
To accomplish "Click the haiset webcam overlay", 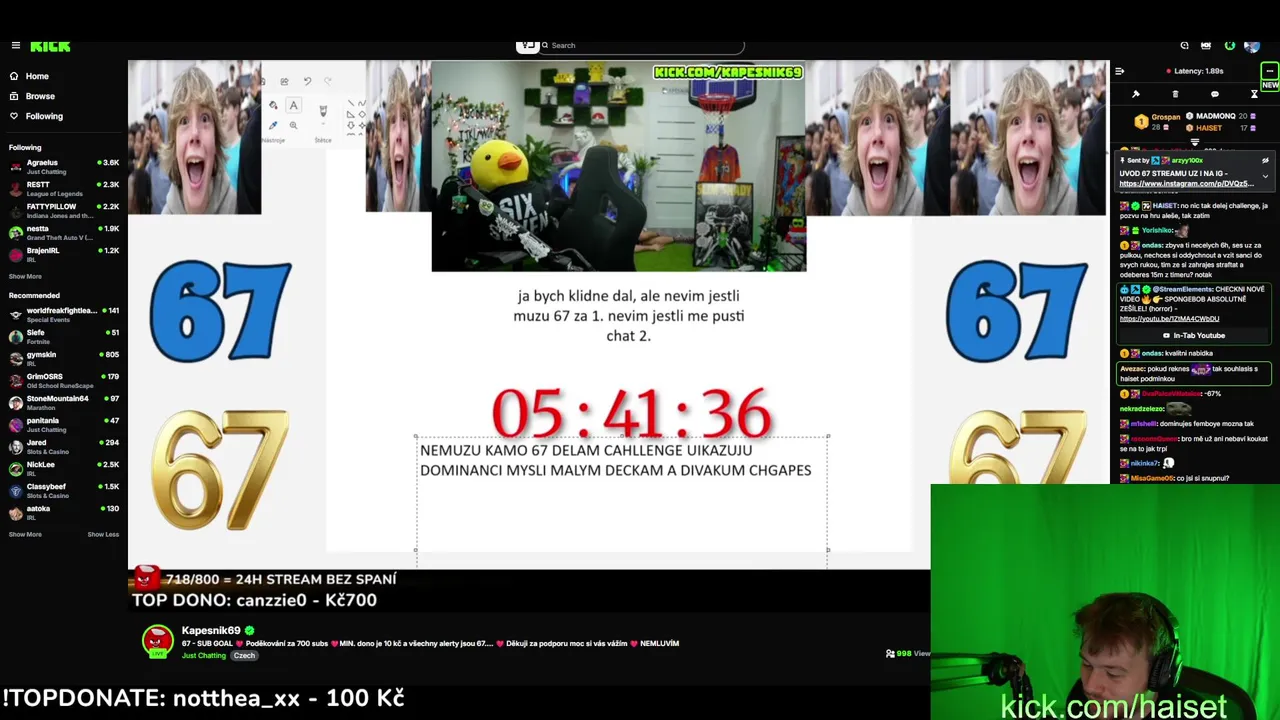I will pyautogui.click(x=1105, y=602).
